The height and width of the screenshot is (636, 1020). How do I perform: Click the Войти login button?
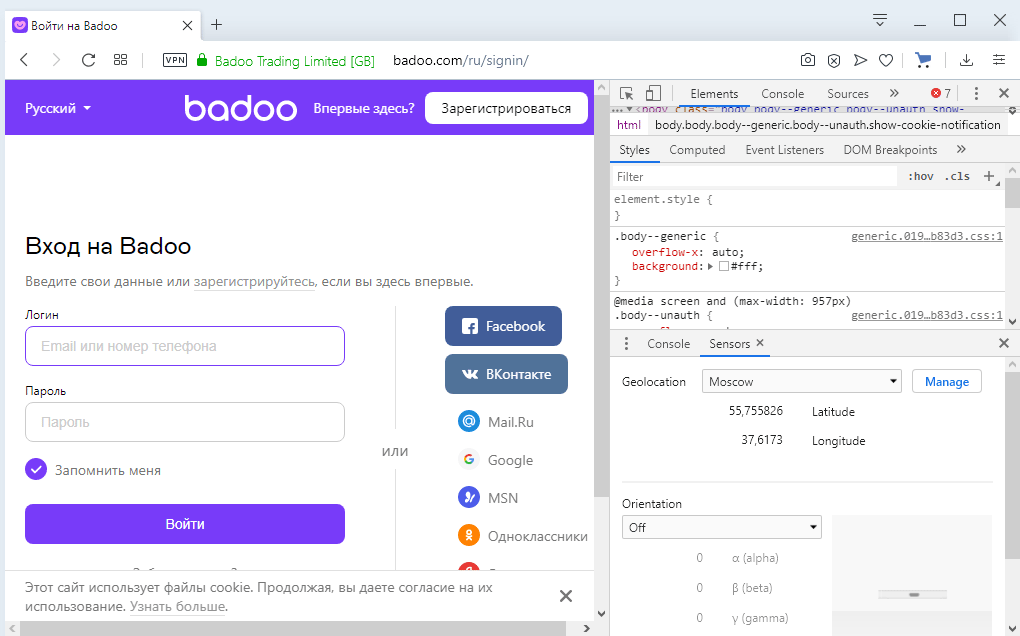pos(185,524)
